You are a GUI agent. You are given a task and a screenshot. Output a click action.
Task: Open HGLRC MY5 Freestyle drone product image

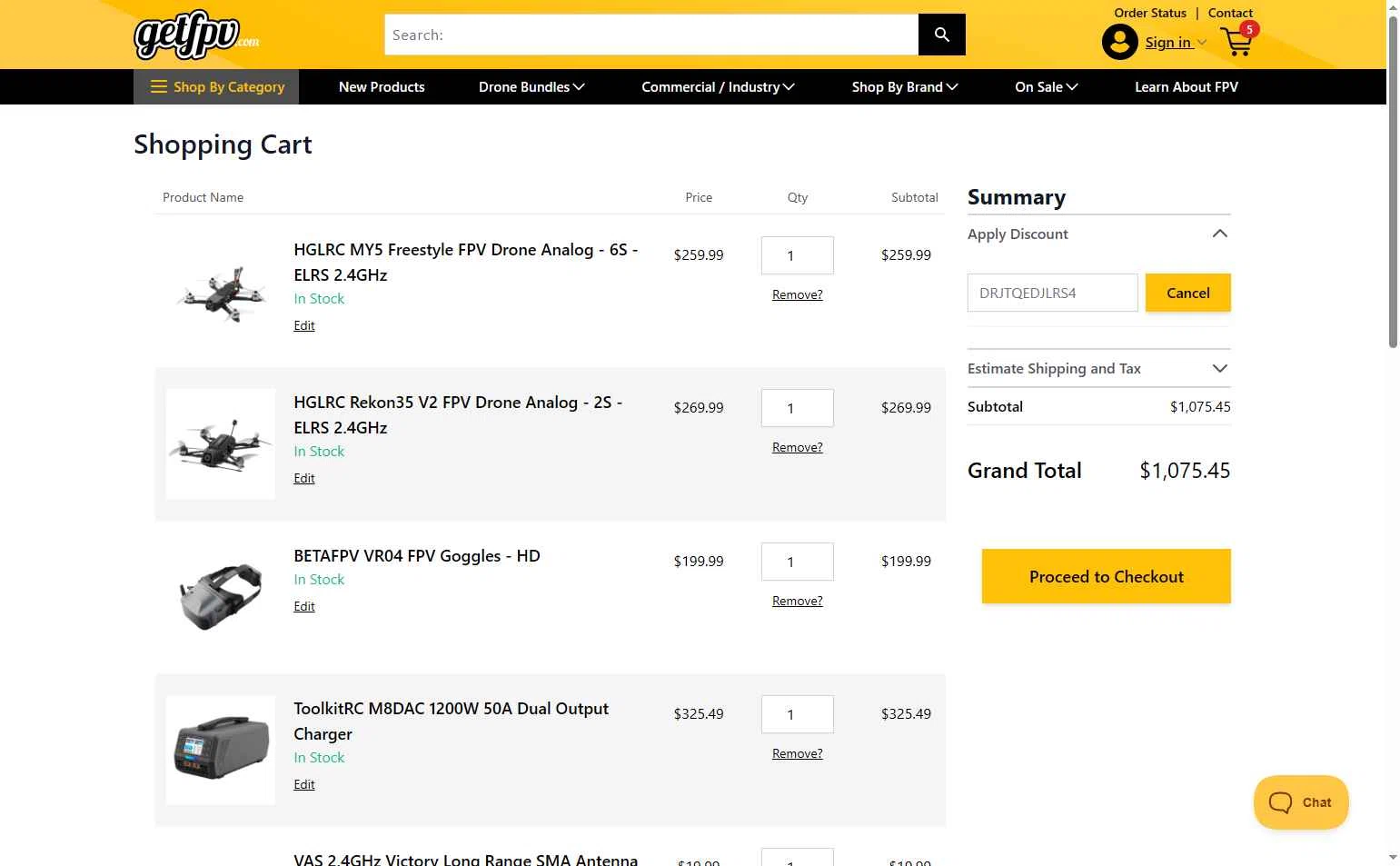point(221,293)
